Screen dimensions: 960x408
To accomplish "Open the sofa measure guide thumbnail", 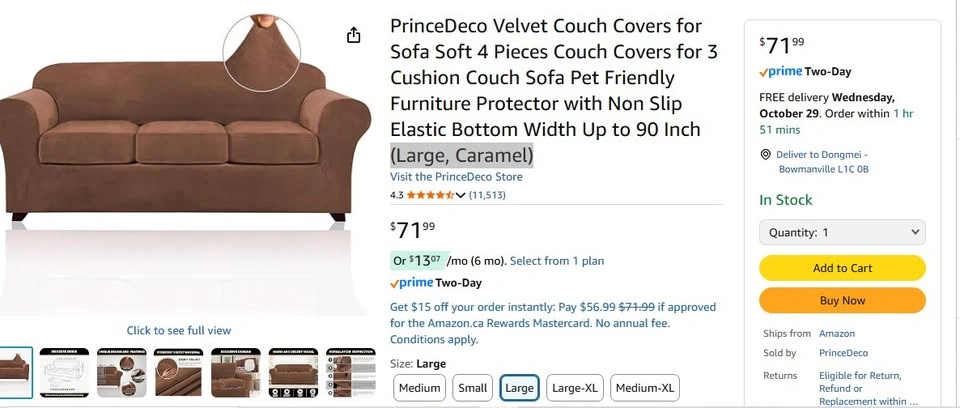I will (64, 373).
